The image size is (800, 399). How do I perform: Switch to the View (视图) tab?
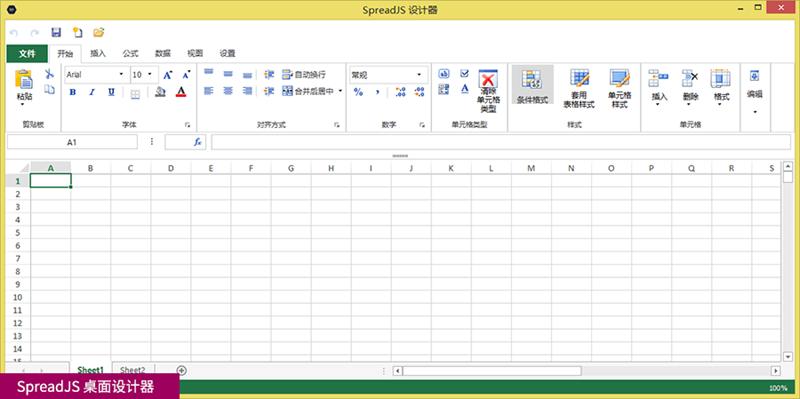(x=195, y=54)
